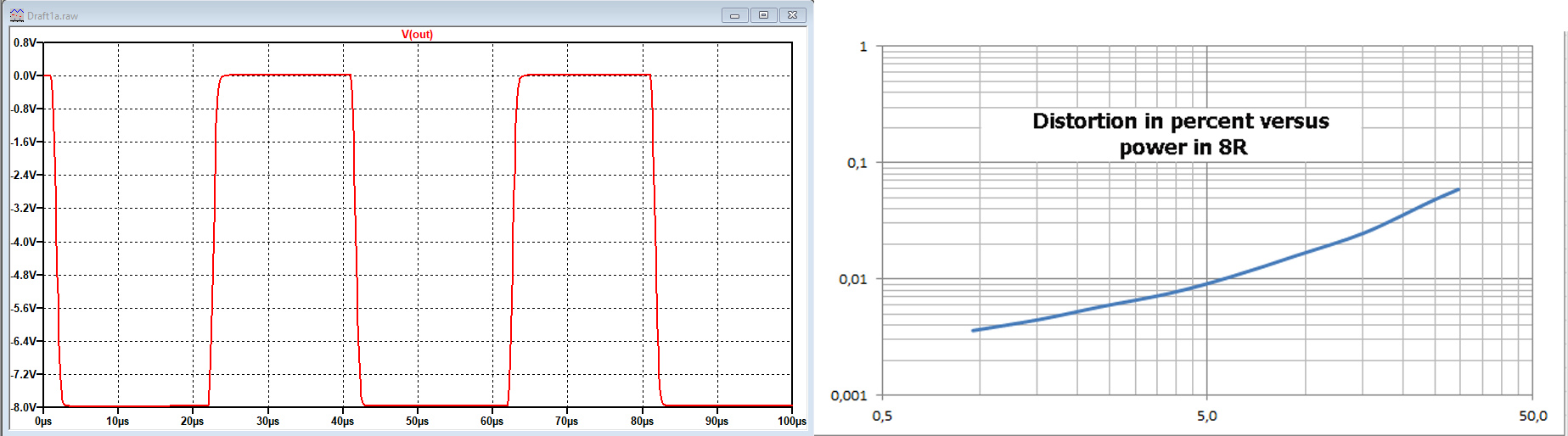
Task: Click the -3.2V vertical axis label
Action: (x=24, y=208)
